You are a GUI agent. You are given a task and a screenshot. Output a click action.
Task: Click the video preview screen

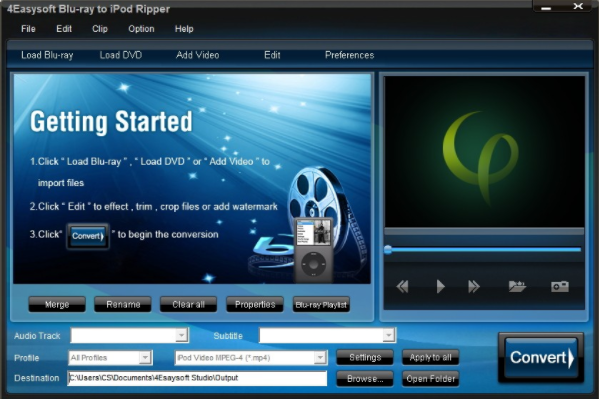click(484, 152)
